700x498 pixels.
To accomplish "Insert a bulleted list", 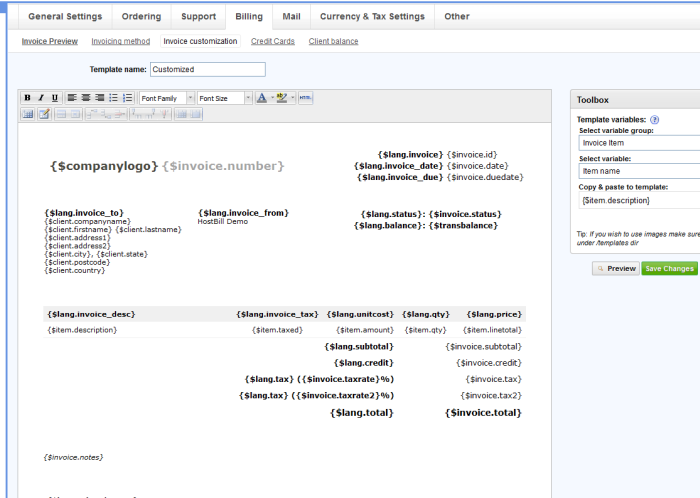I will click(x=113, y=98).
